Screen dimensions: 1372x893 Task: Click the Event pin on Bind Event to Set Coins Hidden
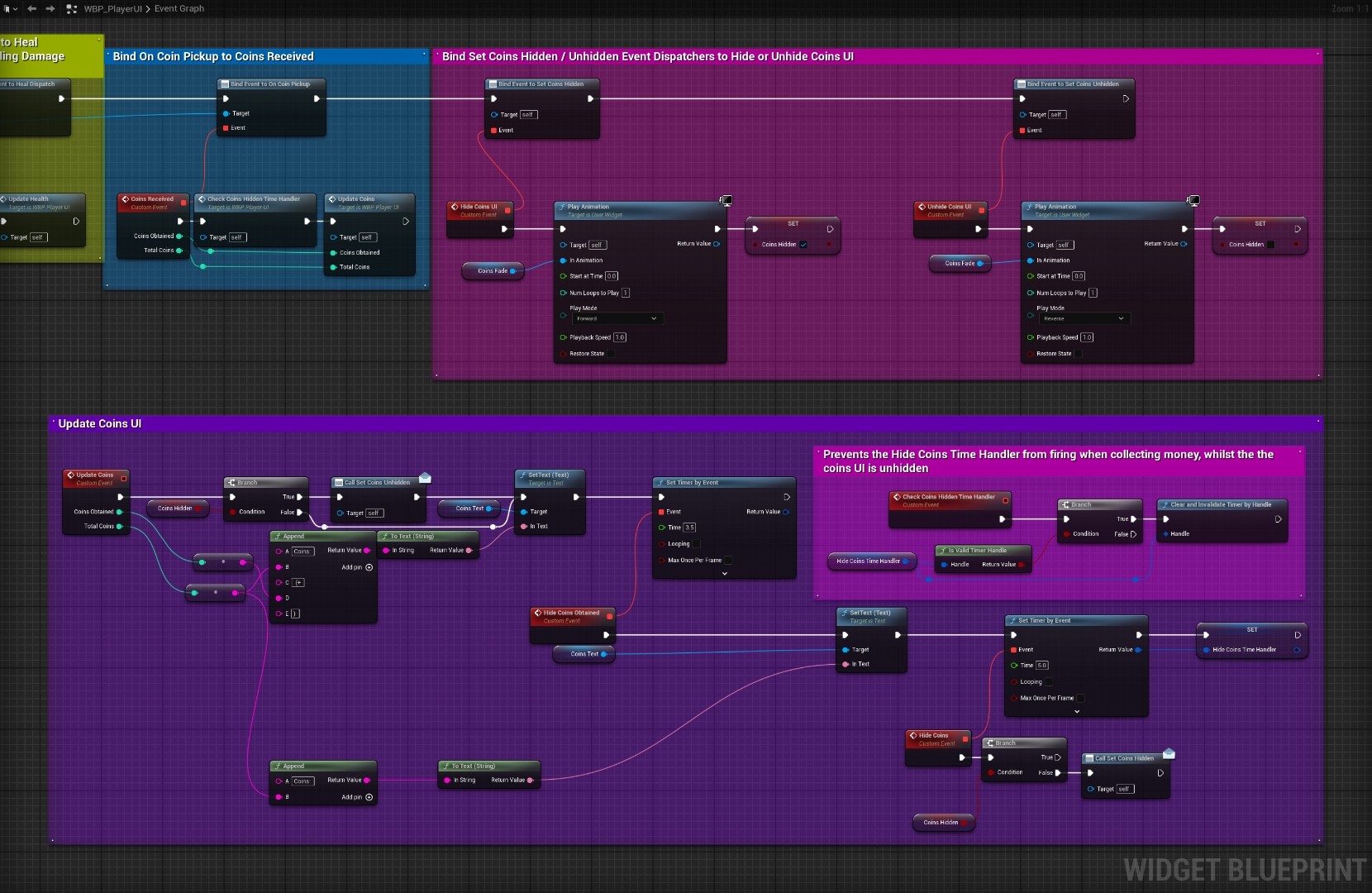[493, 130]
